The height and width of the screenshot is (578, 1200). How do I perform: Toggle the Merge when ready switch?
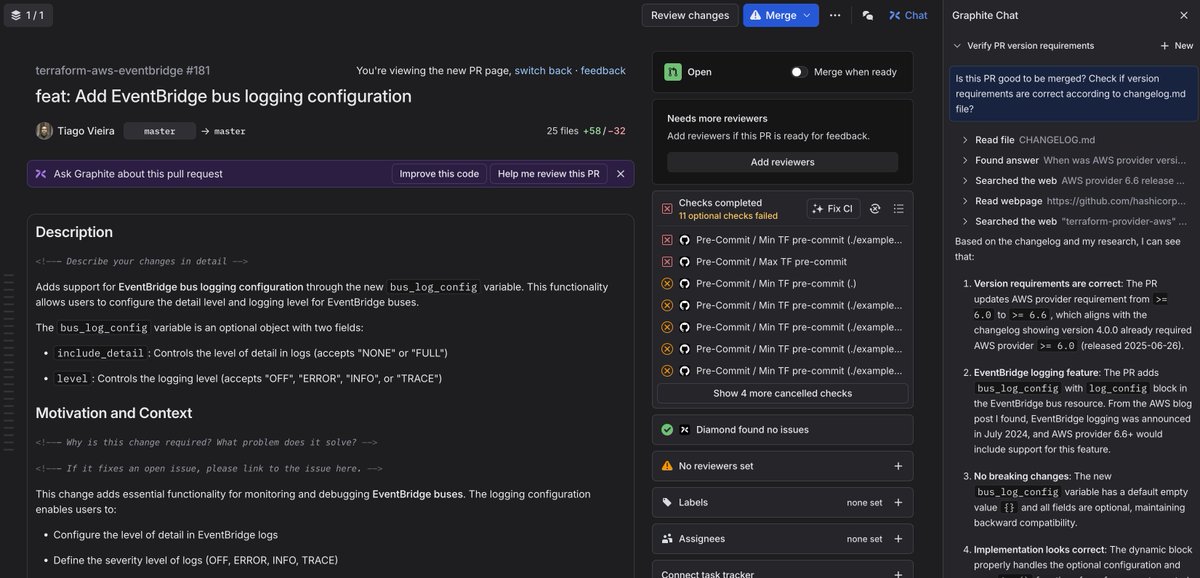[x=798, y=72]
